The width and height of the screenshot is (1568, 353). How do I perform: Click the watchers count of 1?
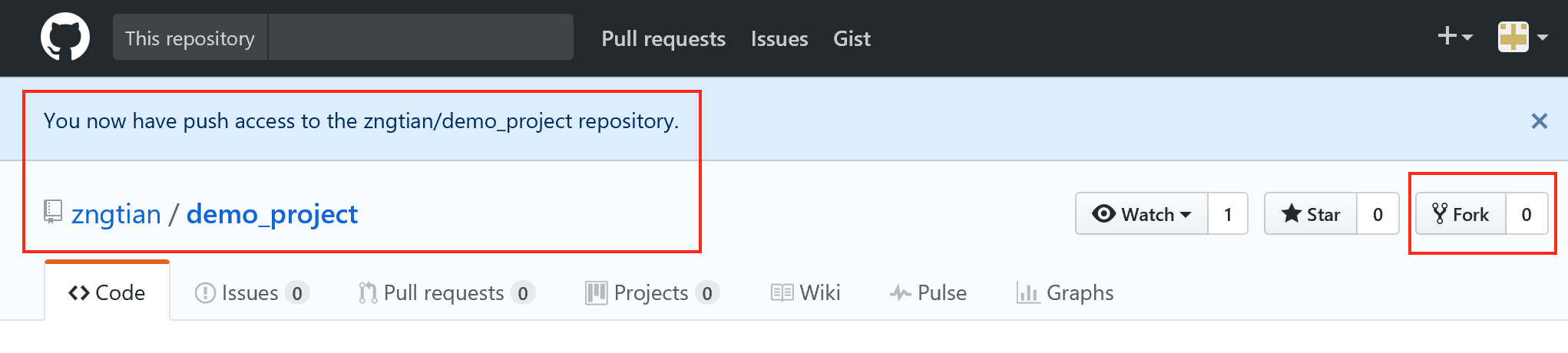point(1228,213)
